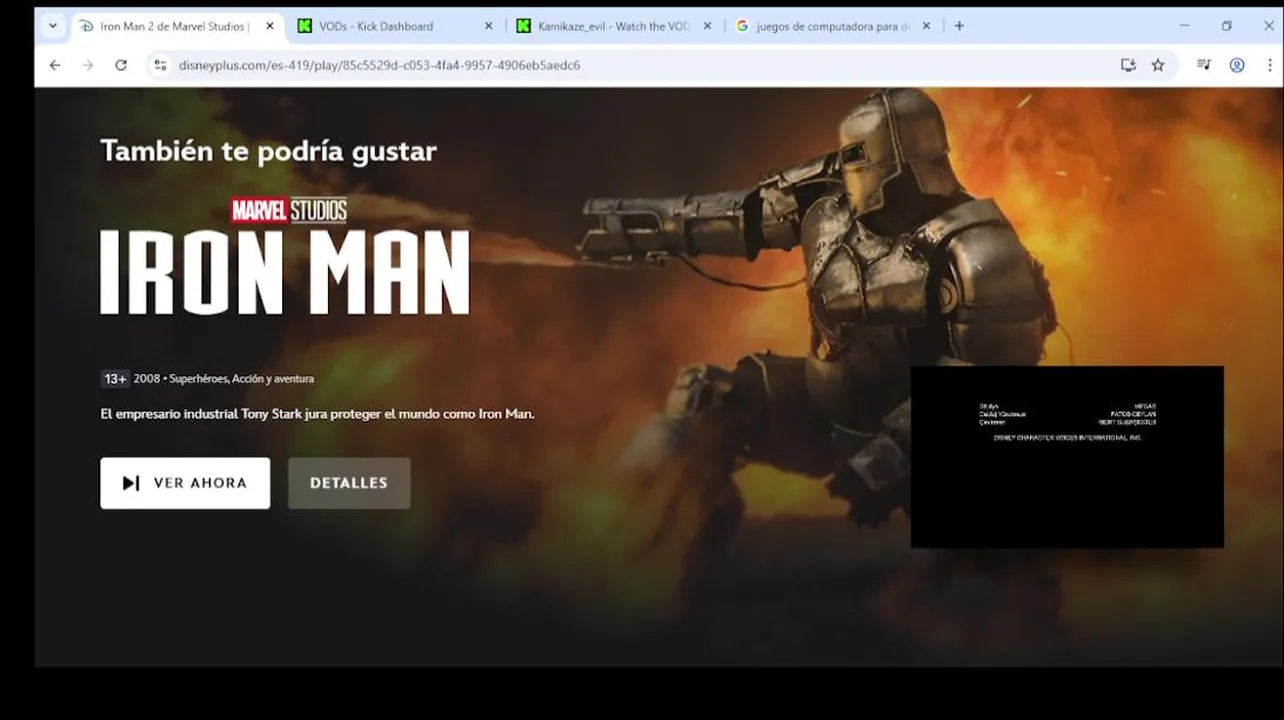Viewport: 1284px width, 720px height.
Task: Reload the Disney+ page
Action: coord(121,65)
